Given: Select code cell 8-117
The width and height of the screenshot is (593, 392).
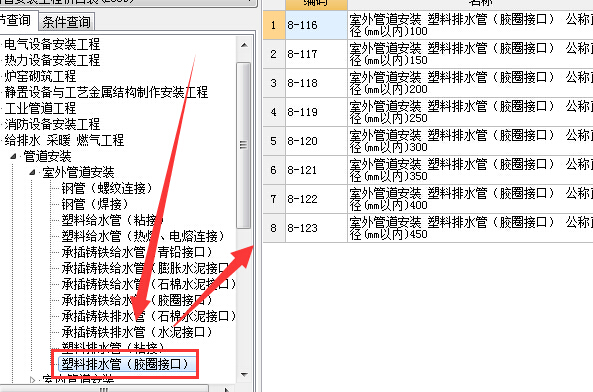Looking at the screenshot, I should coord(316,54).
